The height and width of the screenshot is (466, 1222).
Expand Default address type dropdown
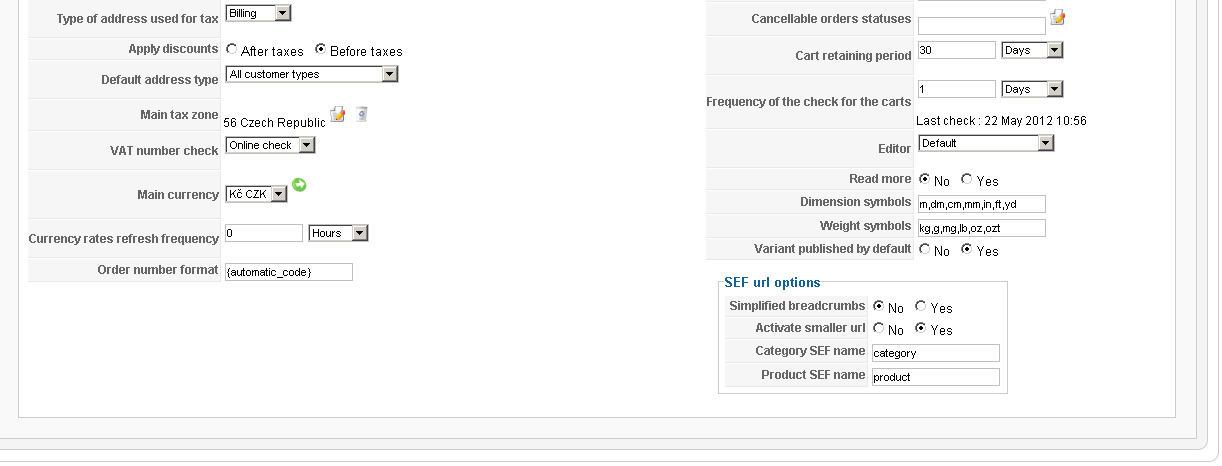coord(312,74)
